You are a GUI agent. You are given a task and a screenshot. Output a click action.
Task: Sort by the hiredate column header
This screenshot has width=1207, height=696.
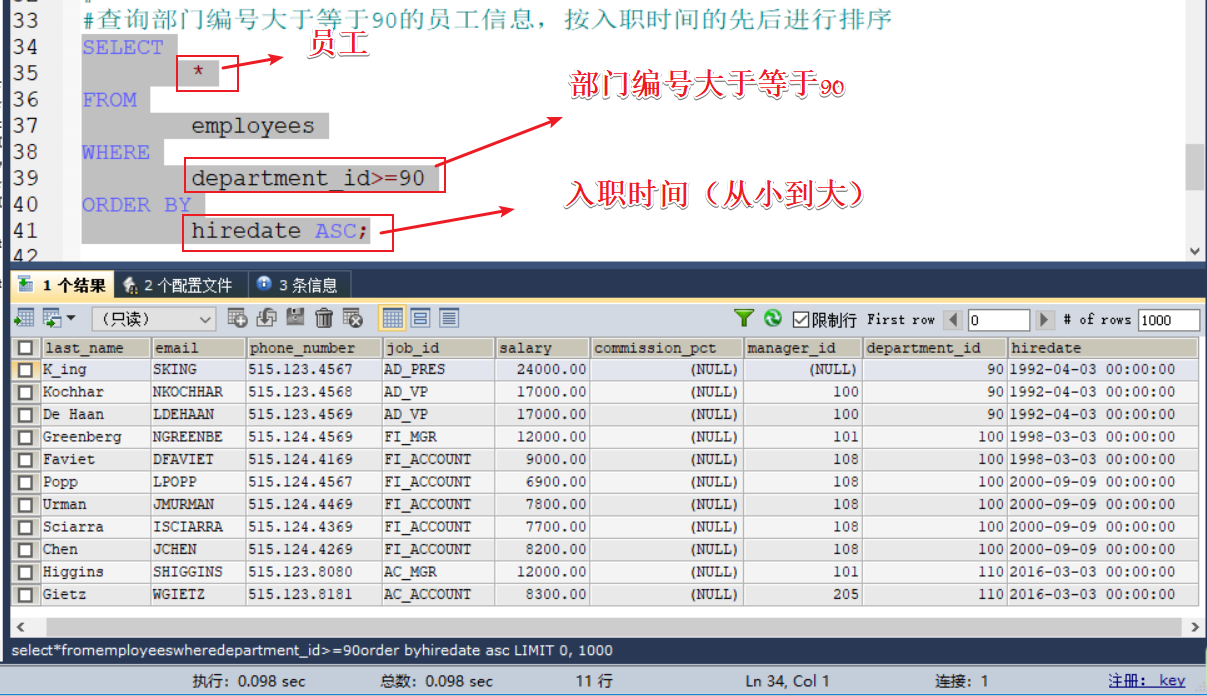tap(1103, 348)
